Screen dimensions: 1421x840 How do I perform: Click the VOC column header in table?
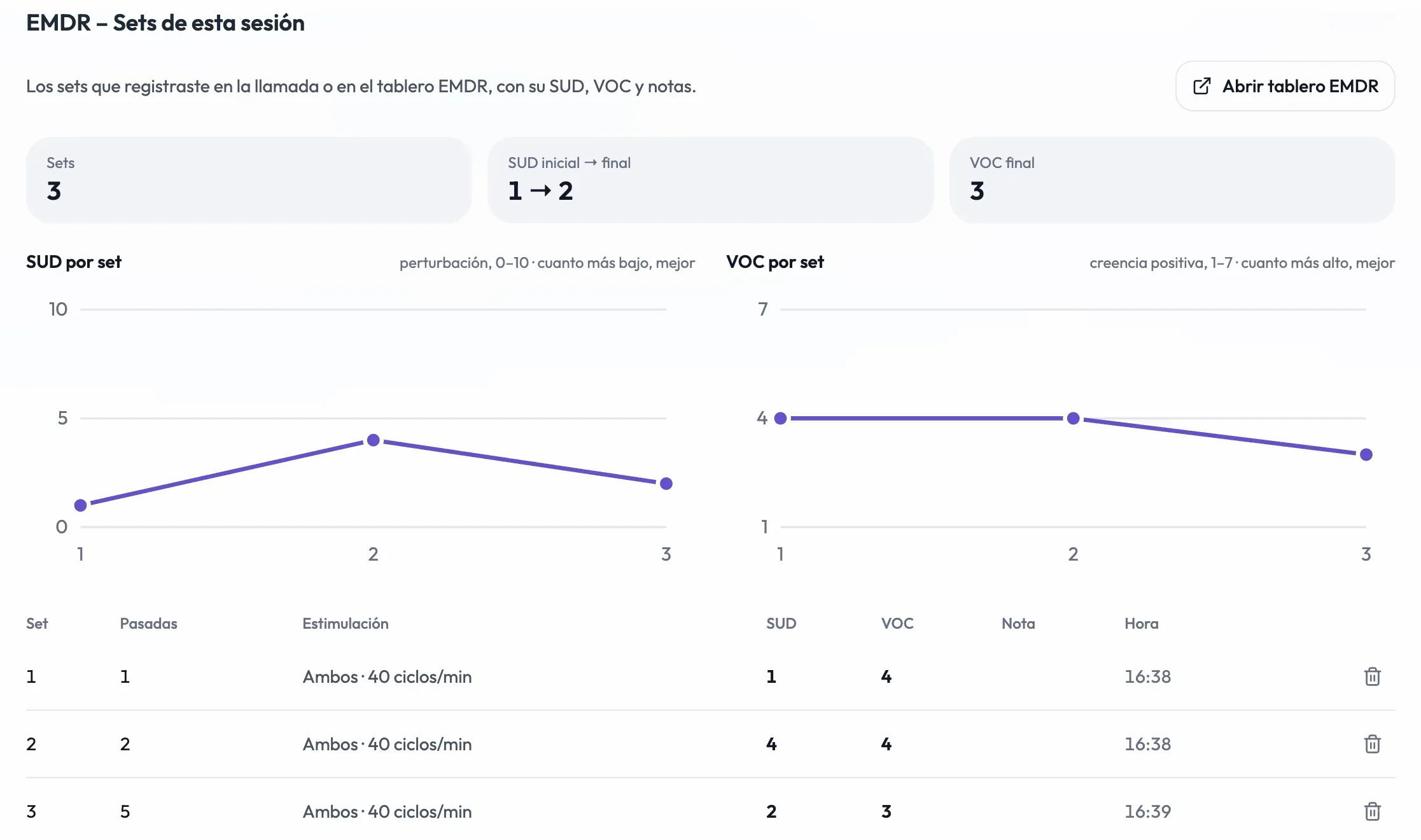[x=897, y=624]
